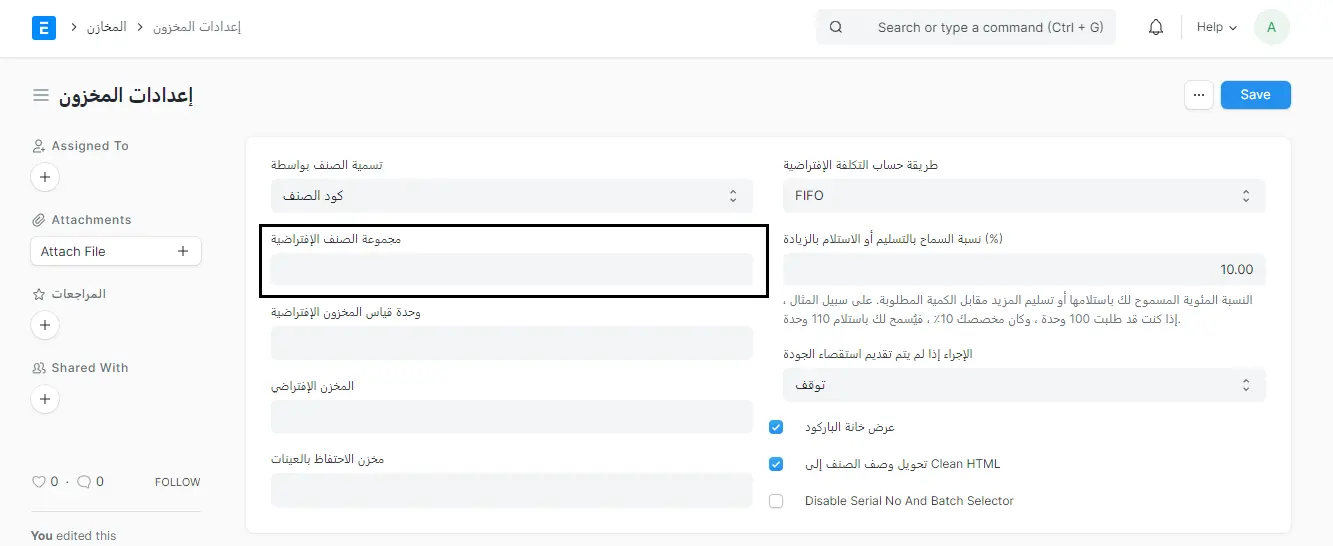1333x546 pixels.
Task: Open the user avatar A menu
Action: [x=1271, y=28]
